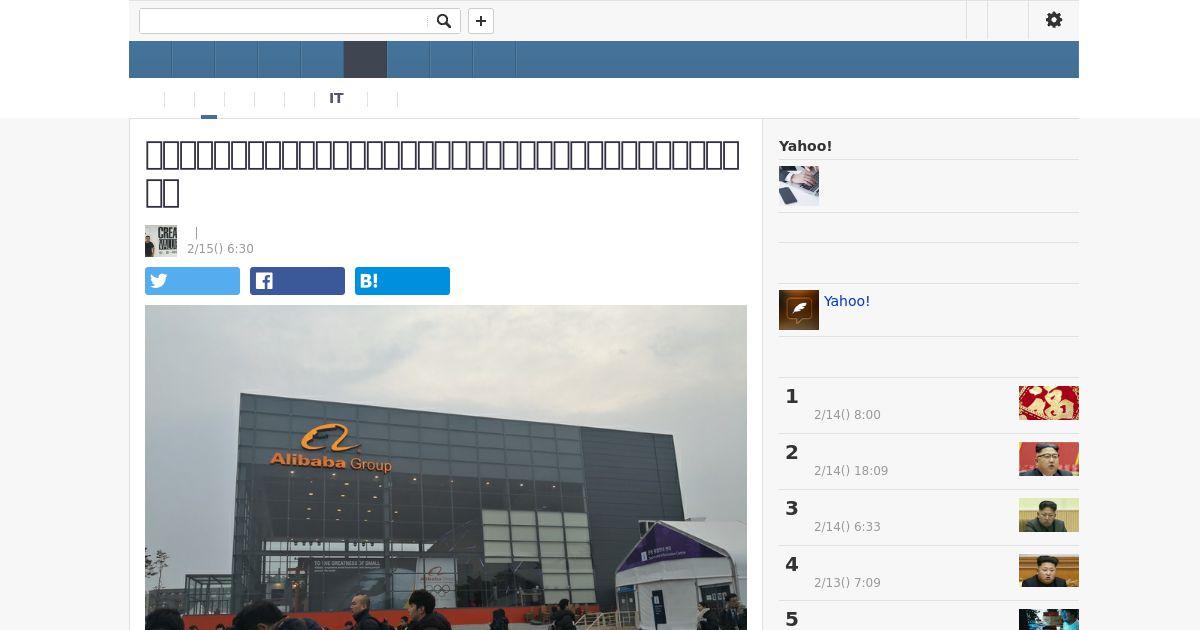Open the Alibaba Group building photo

[446, 467]
